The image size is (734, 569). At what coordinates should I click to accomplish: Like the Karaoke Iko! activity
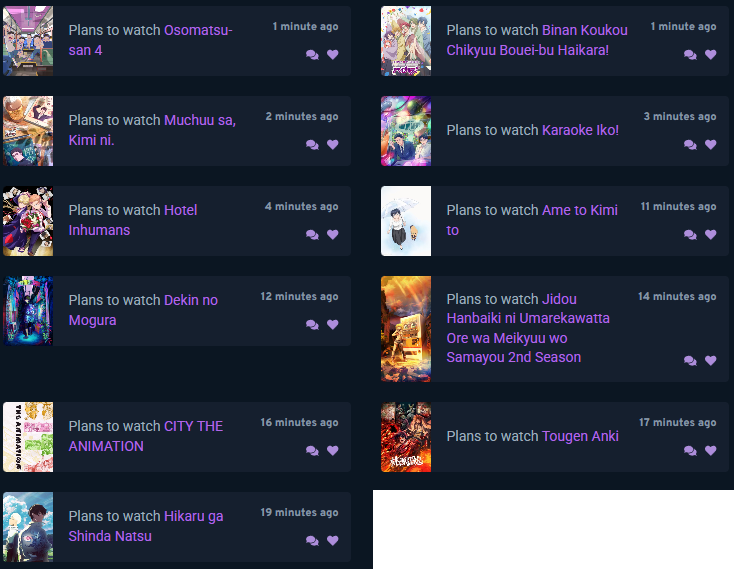coord(711,145)
